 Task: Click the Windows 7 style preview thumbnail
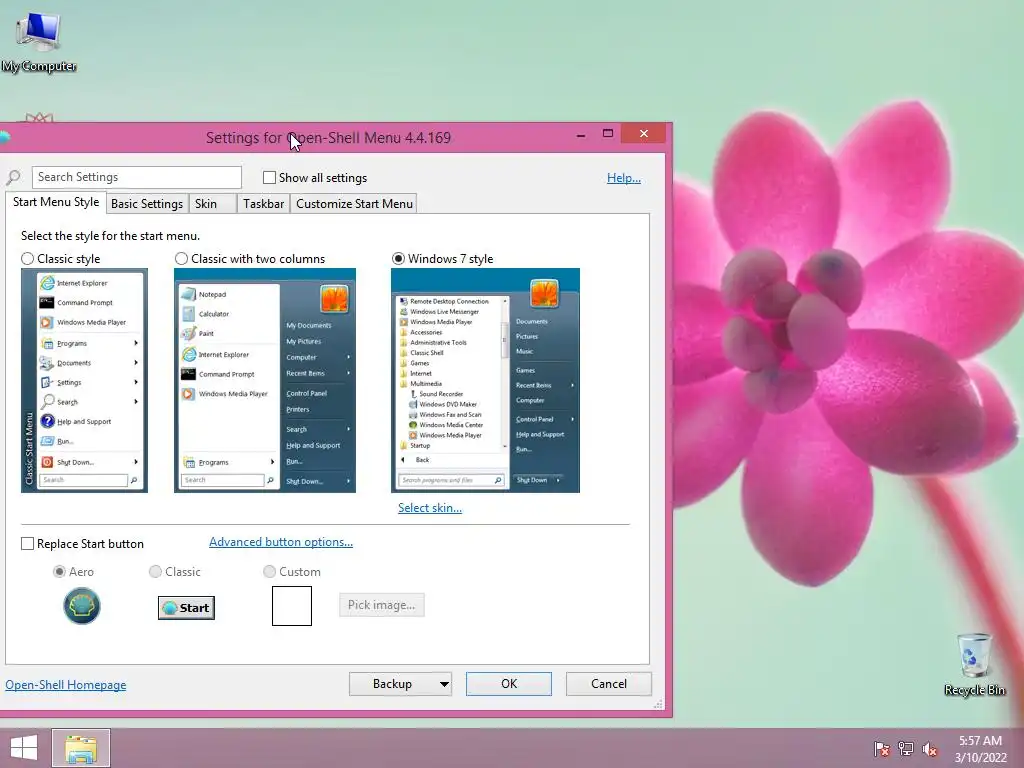pos(485,380)
